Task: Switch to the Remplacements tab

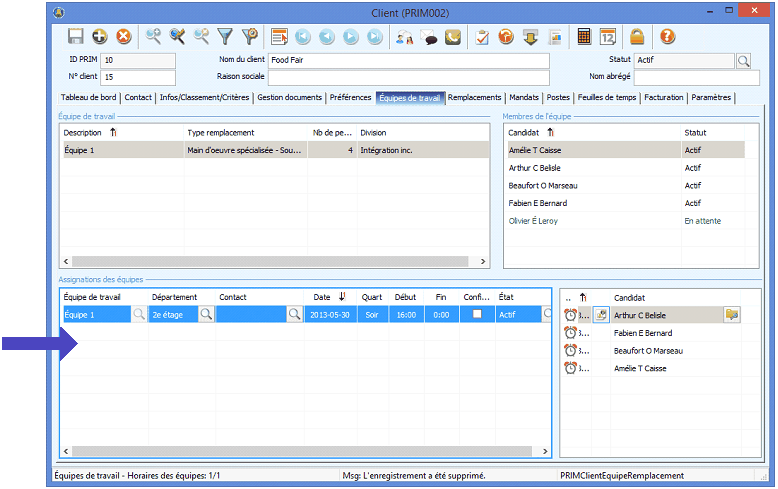Action: click(474, 98)
